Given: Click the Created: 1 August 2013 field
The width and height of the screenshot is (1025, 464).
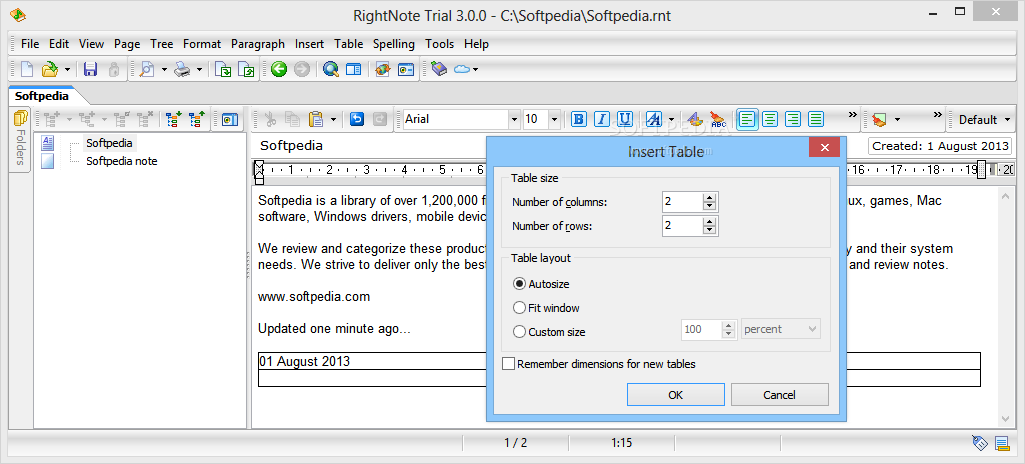Looking at the screenshot, I should 939,146.
